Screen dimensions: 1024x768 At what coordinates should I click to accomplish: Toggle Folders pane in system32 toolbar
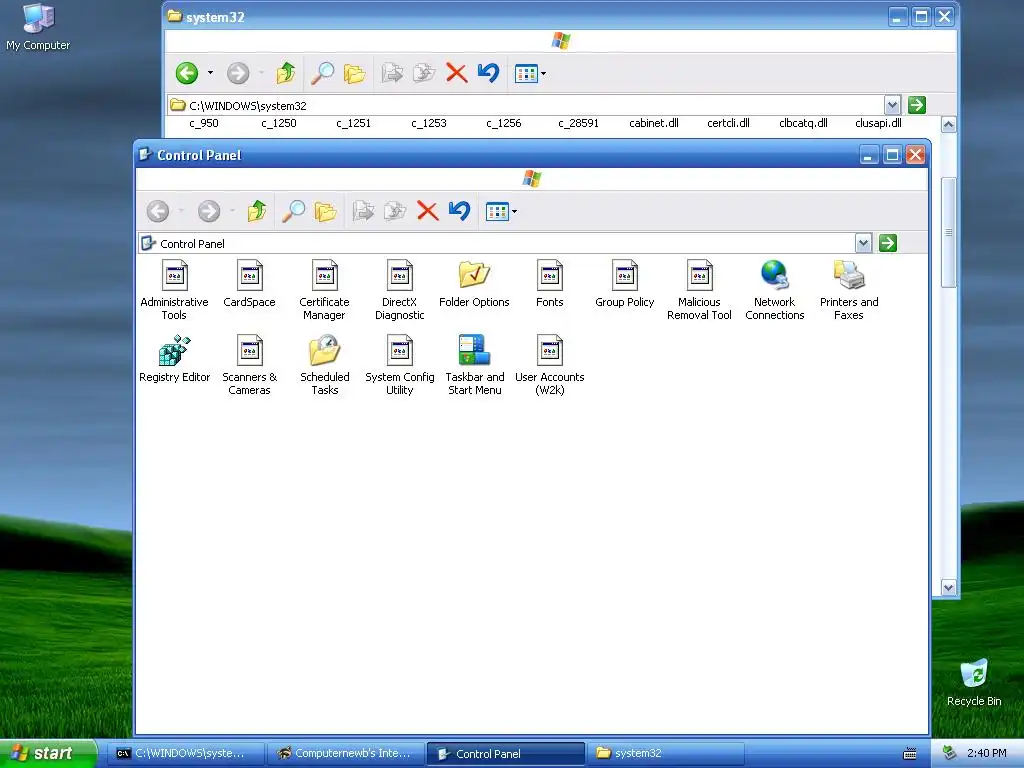click(354, 73)
